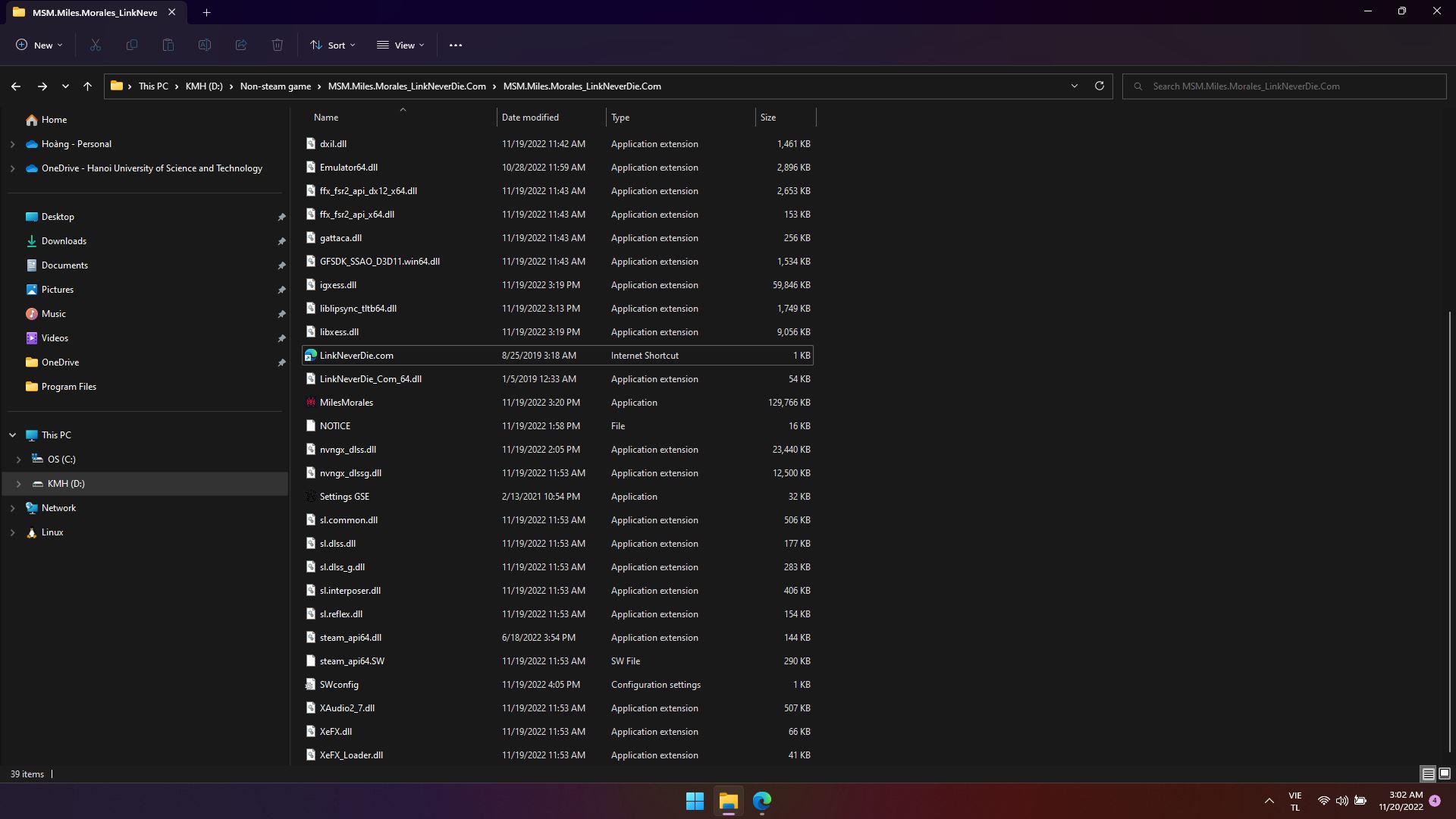Select the steam_api64.dll file
1456x819 pixels.
tap(557, 638)
